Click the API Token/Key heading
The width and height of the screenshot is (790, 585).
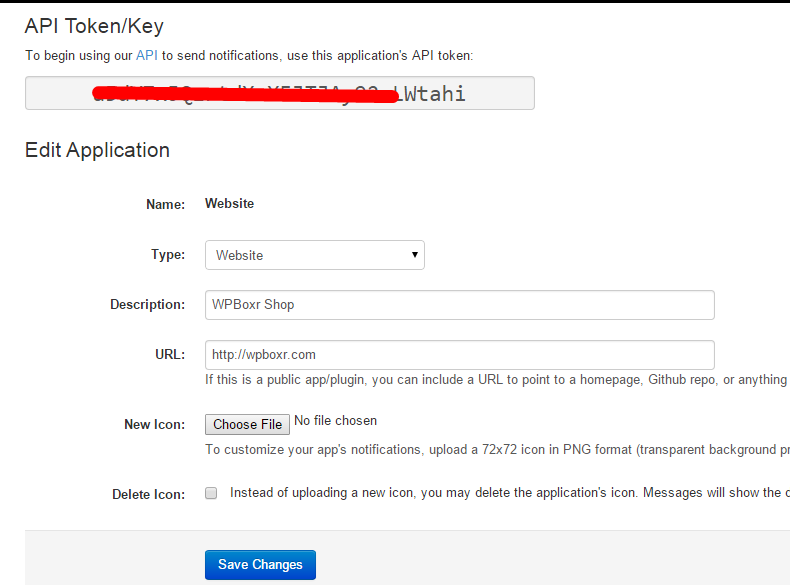[x=94, y=26]
